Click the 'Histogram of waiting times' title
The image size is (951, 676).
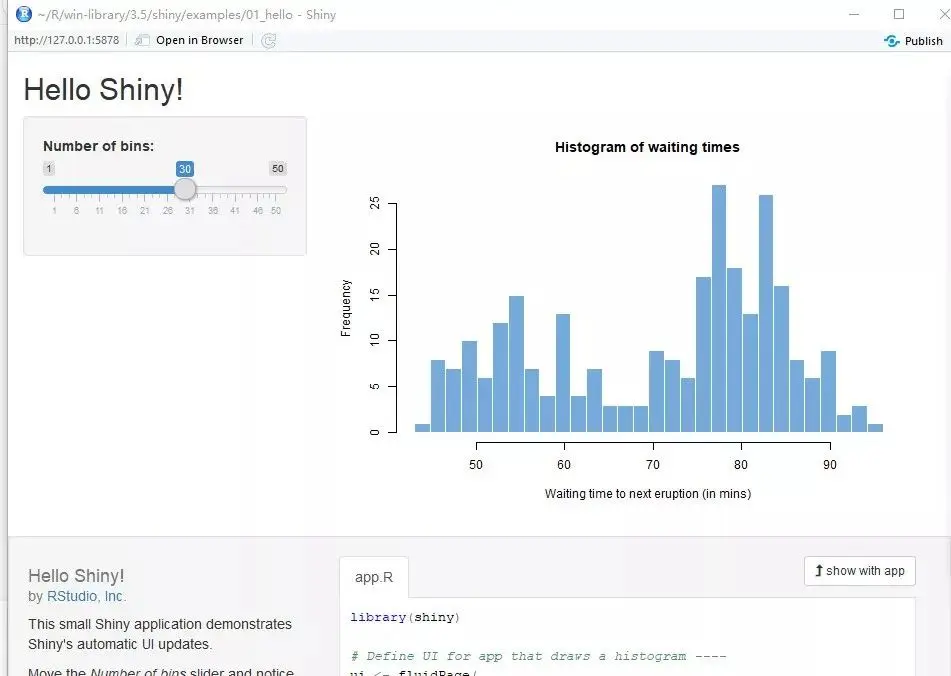coord(647,147)
